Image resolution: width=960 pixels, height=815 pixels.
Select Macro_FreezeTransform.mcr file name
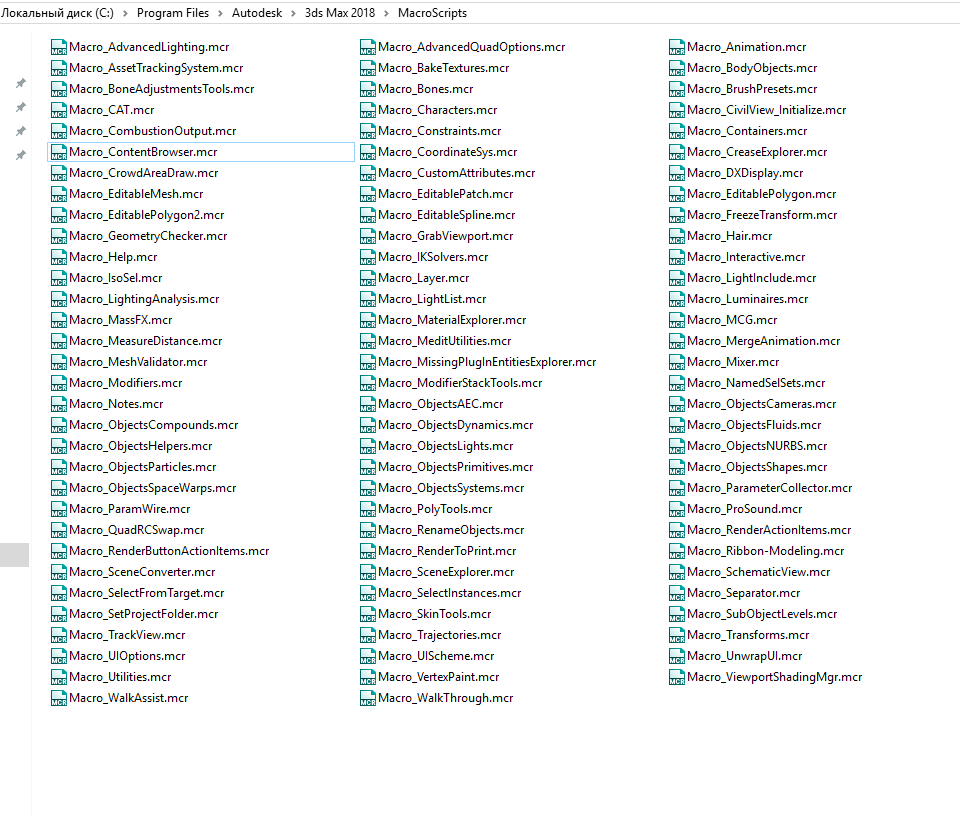(762, 215)
